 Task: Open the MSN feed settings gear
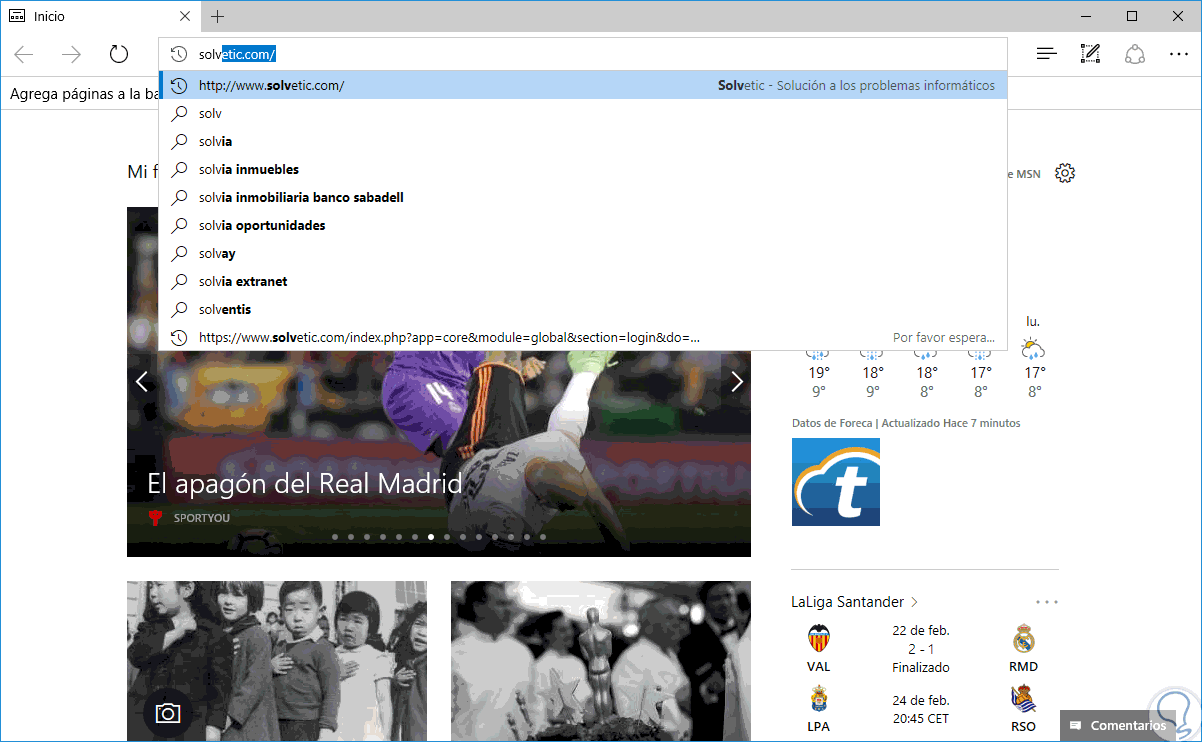1065,173
